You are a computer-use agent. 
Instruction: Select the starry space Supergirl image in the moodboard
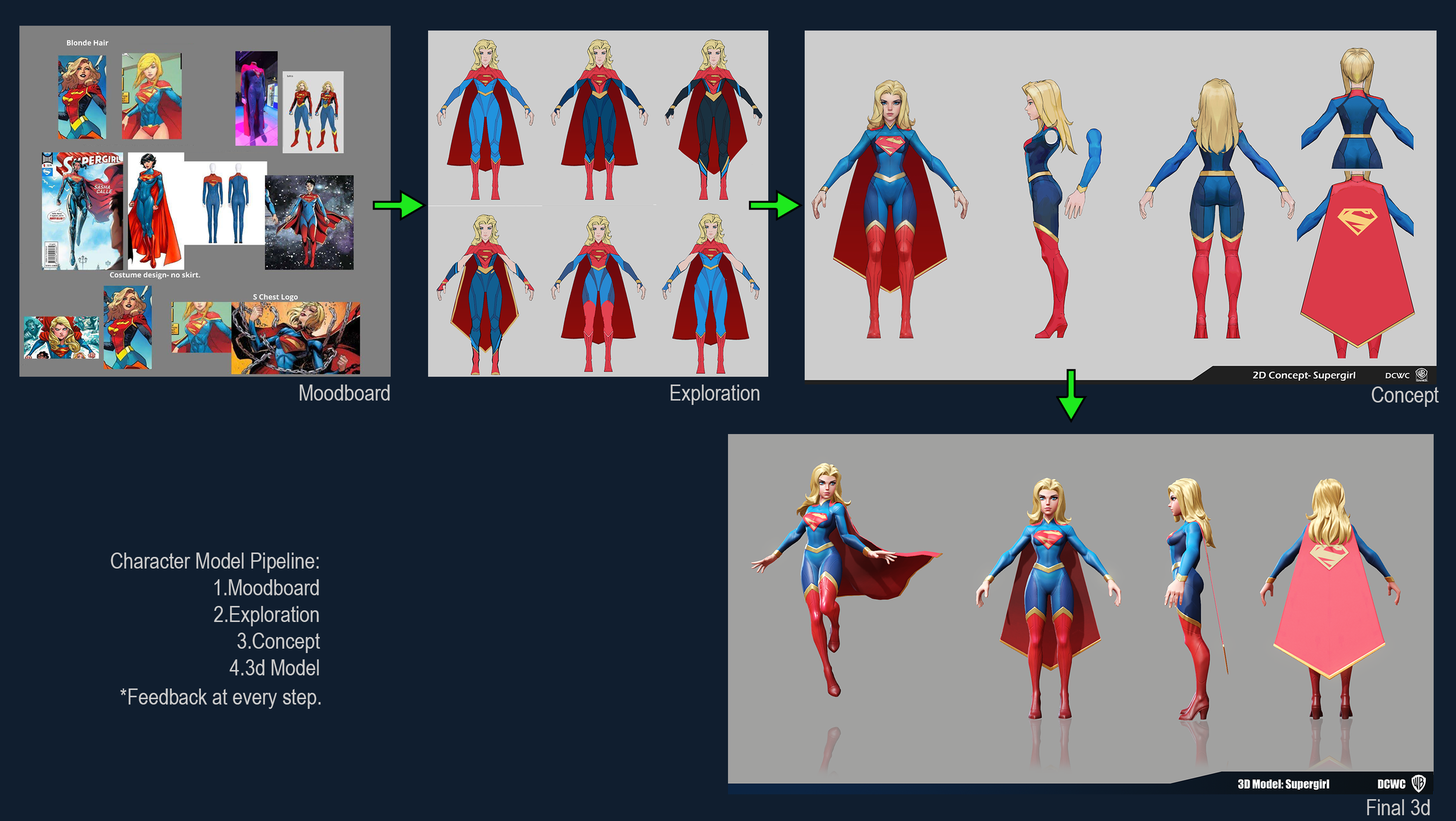click(x=309, y=222)
